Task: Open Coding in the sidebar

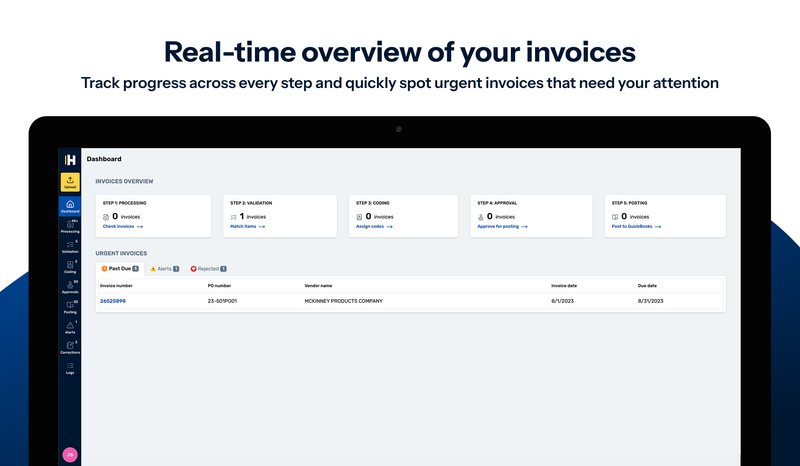Action: point(70,266)
